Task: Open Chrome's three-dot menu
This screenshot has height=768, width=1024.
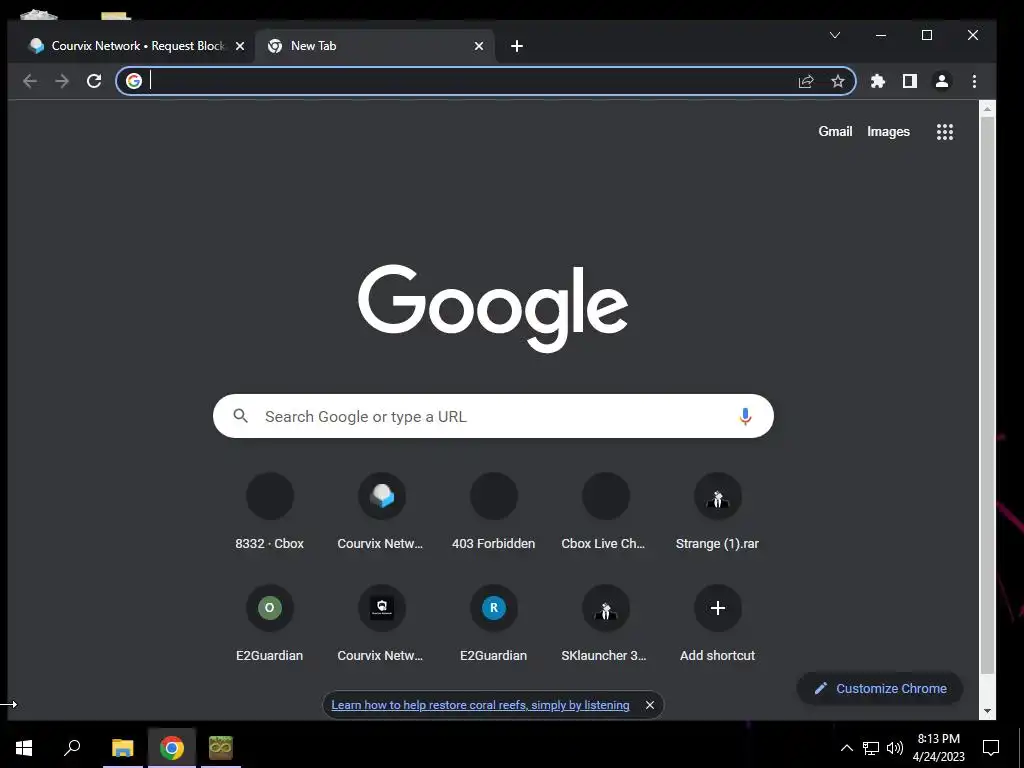Action: coord(974,81)
